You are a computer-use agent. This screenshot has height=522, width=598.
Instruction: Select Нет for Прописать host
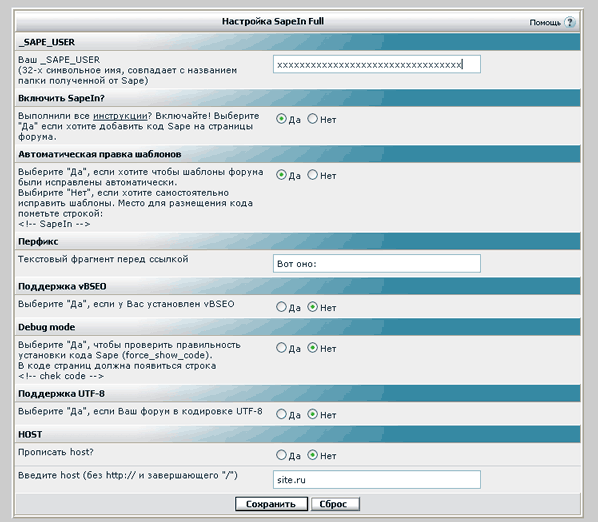pyautogui.click(x=312, y=455)
